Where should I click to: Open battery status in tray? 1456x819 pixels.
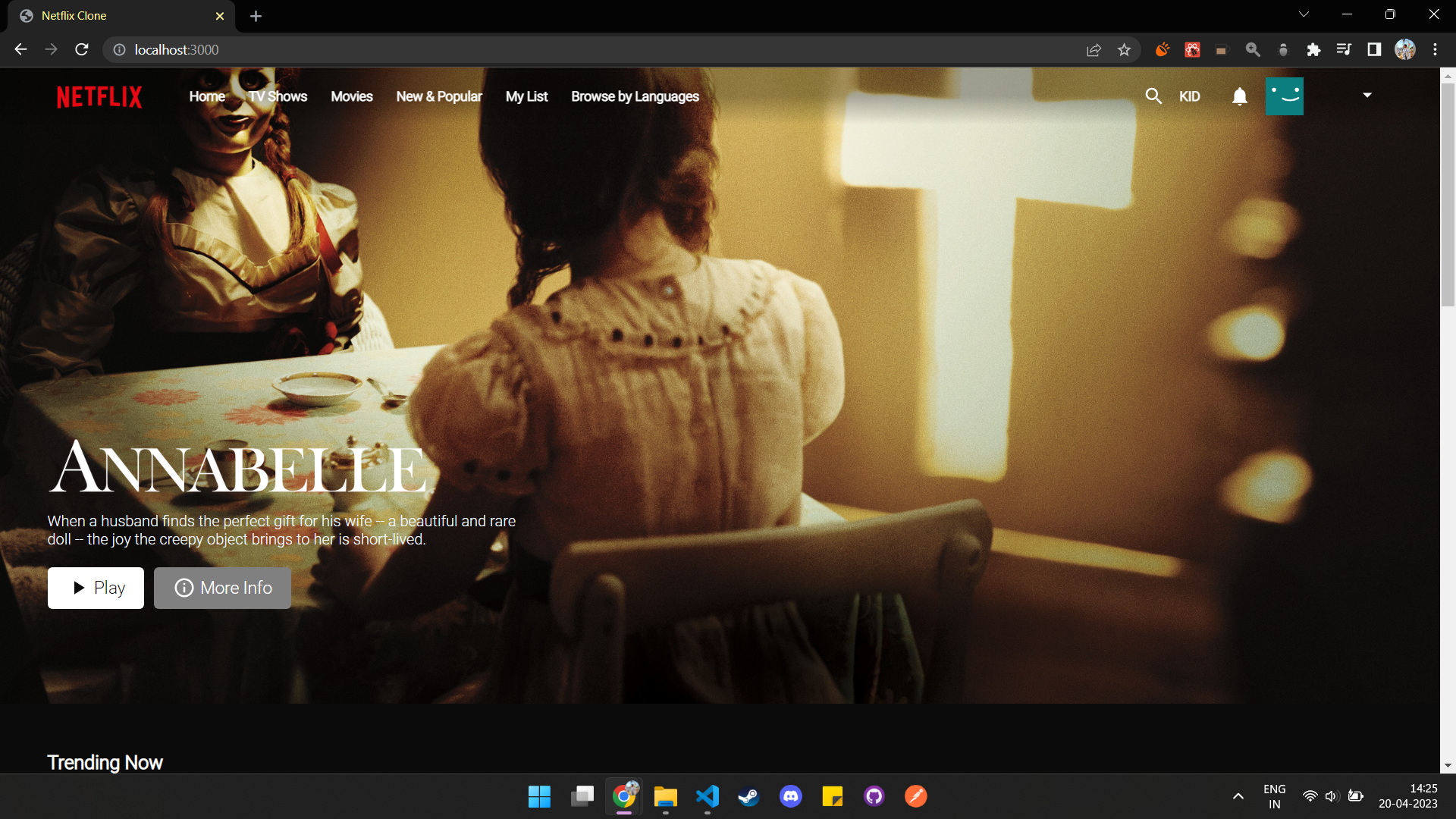point(1356,796)
